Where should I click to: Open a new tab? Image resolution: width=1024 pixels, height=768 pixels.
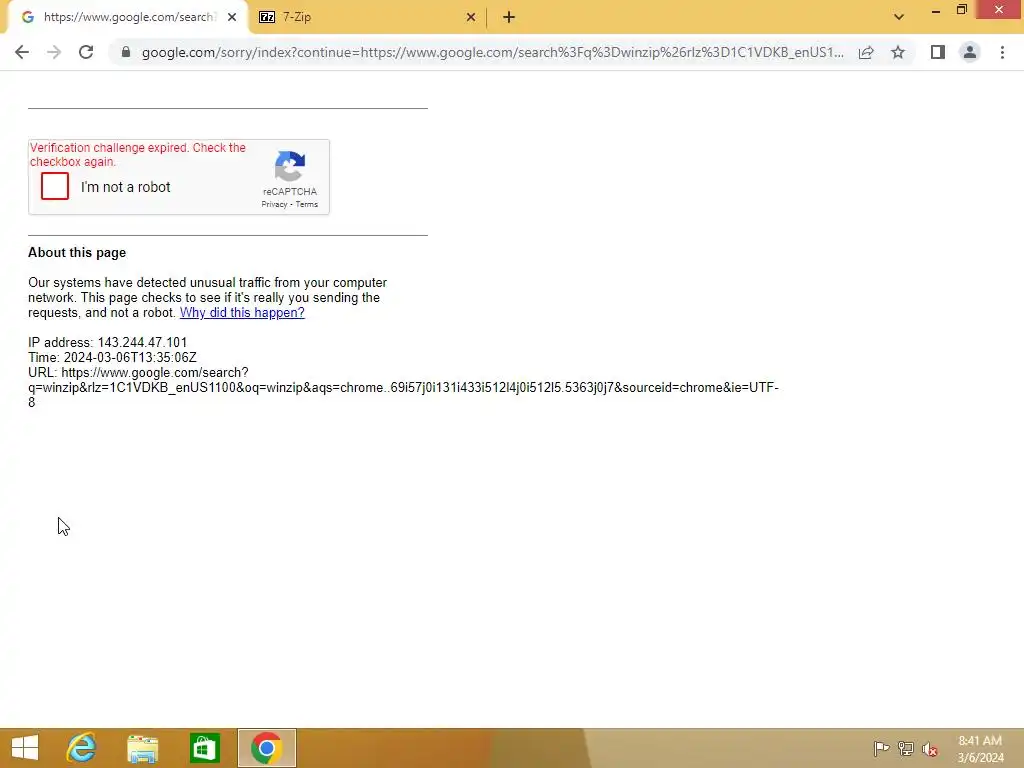click(x=509, y=18)
